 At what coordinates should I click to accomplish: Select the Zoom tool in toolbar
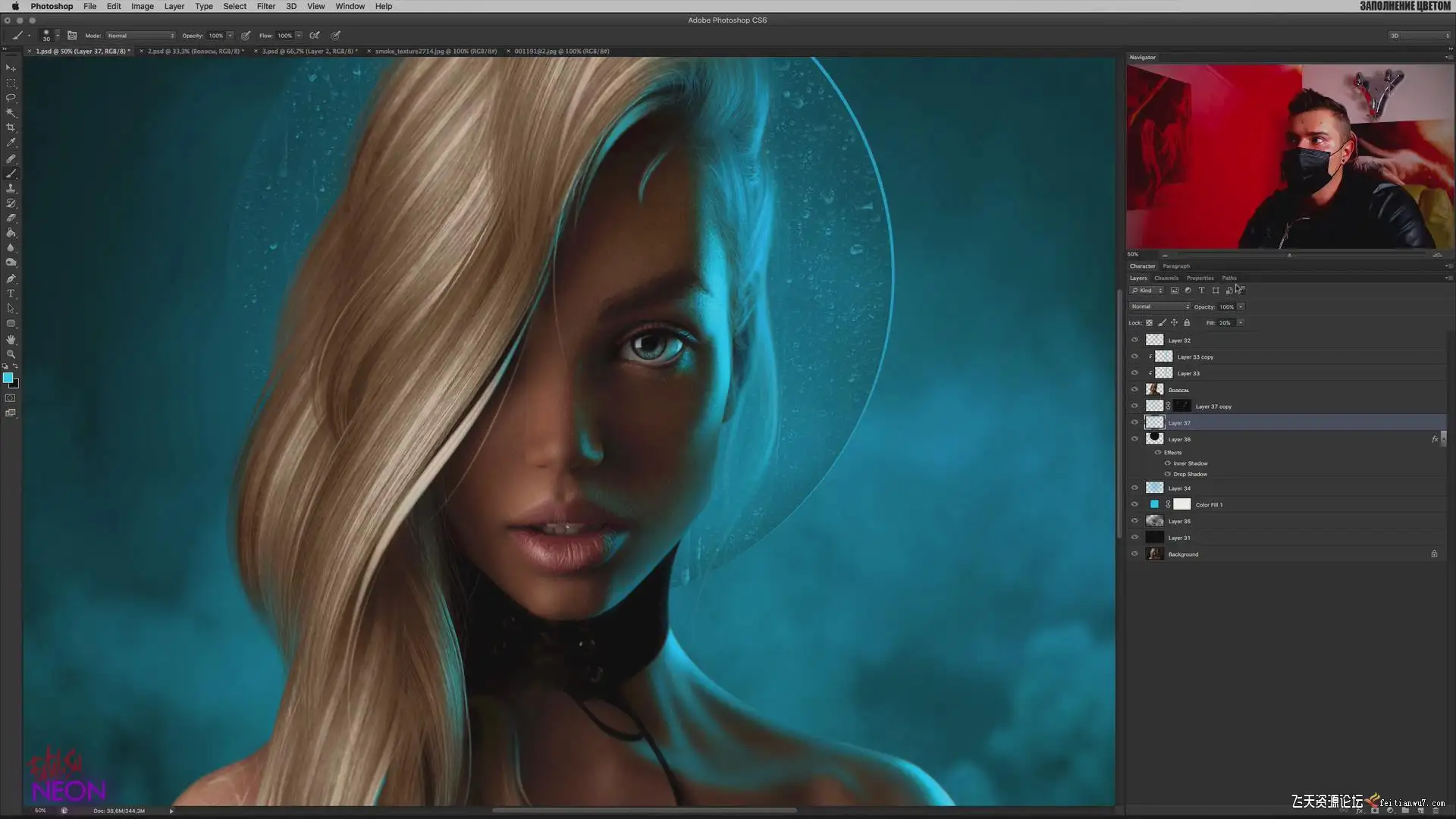click(11, 354)
